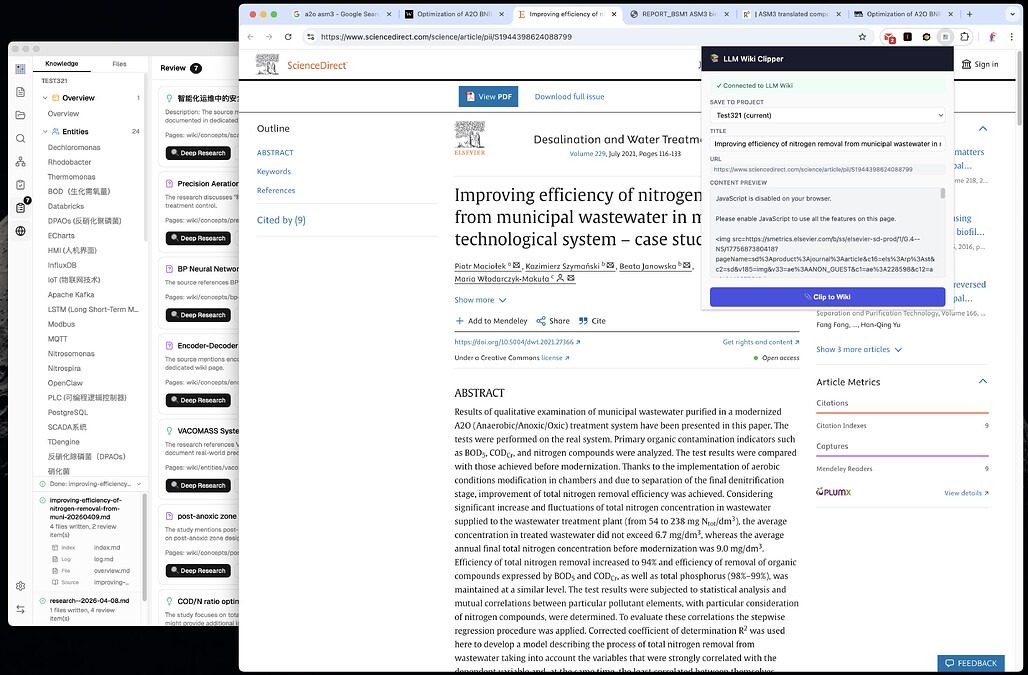Click Share on the article
This screenshot has height=675, width=1028.
[x=553, y=321]
